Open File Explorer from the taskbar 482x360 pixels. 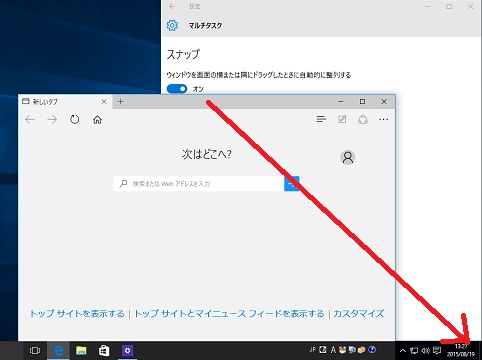[81, 350]
